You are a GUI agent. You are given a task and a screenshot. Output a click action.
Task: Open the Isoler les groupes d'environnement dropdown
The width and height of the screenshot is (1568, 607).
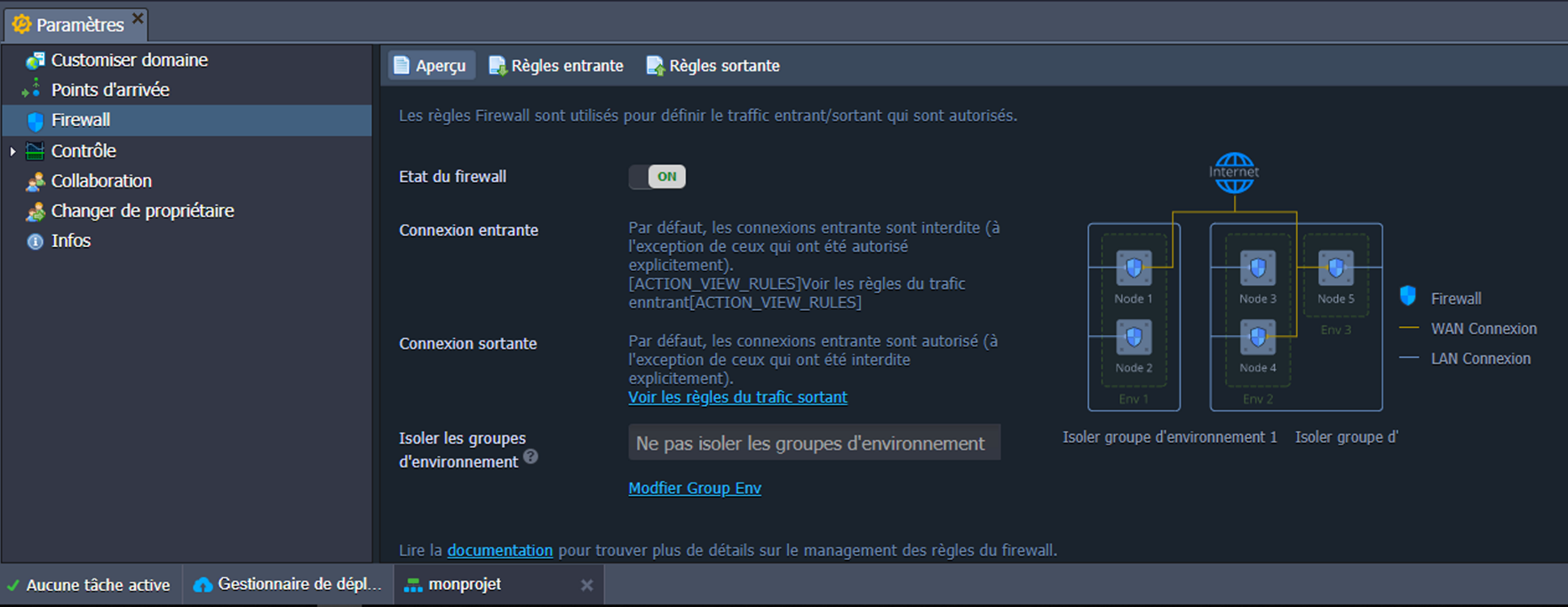tap(813, 443)
